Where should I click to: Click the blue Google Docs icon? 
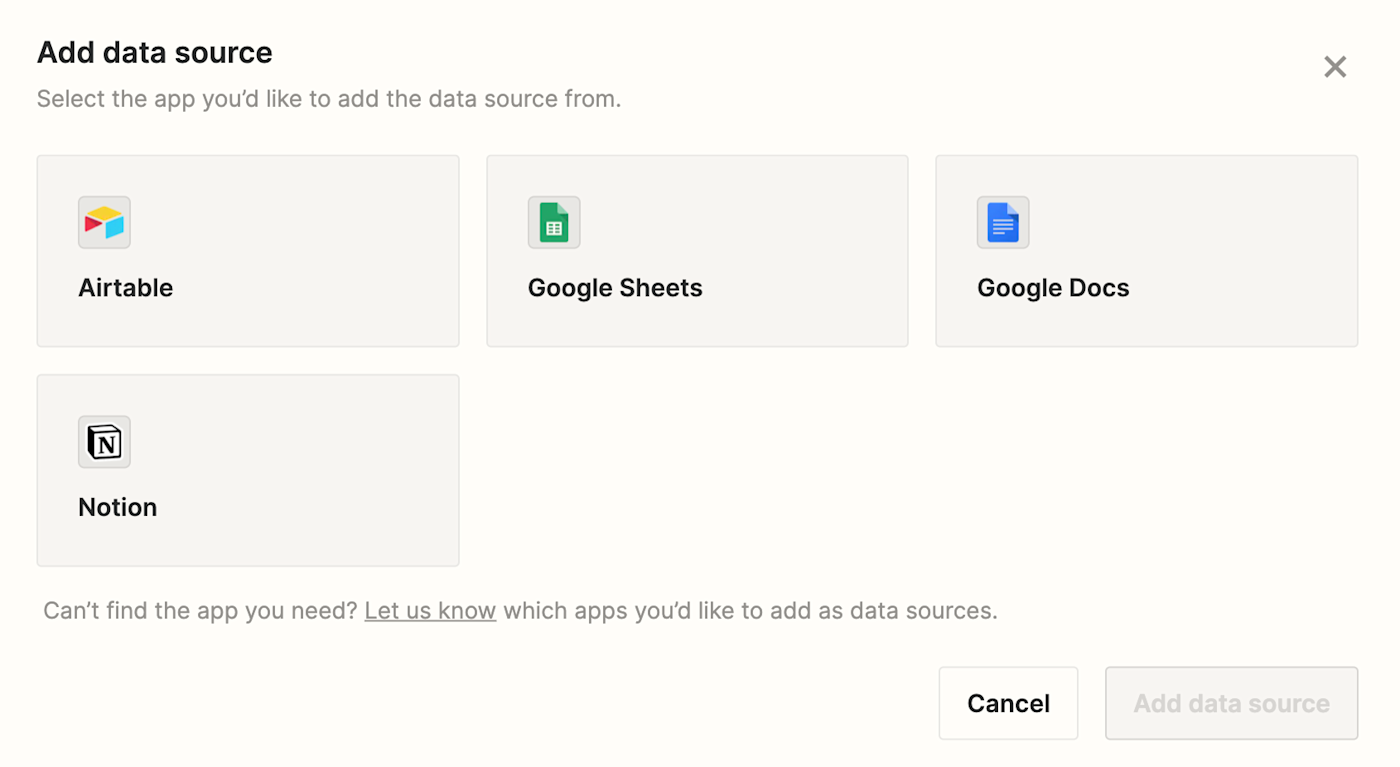(x=1003, y=222)
